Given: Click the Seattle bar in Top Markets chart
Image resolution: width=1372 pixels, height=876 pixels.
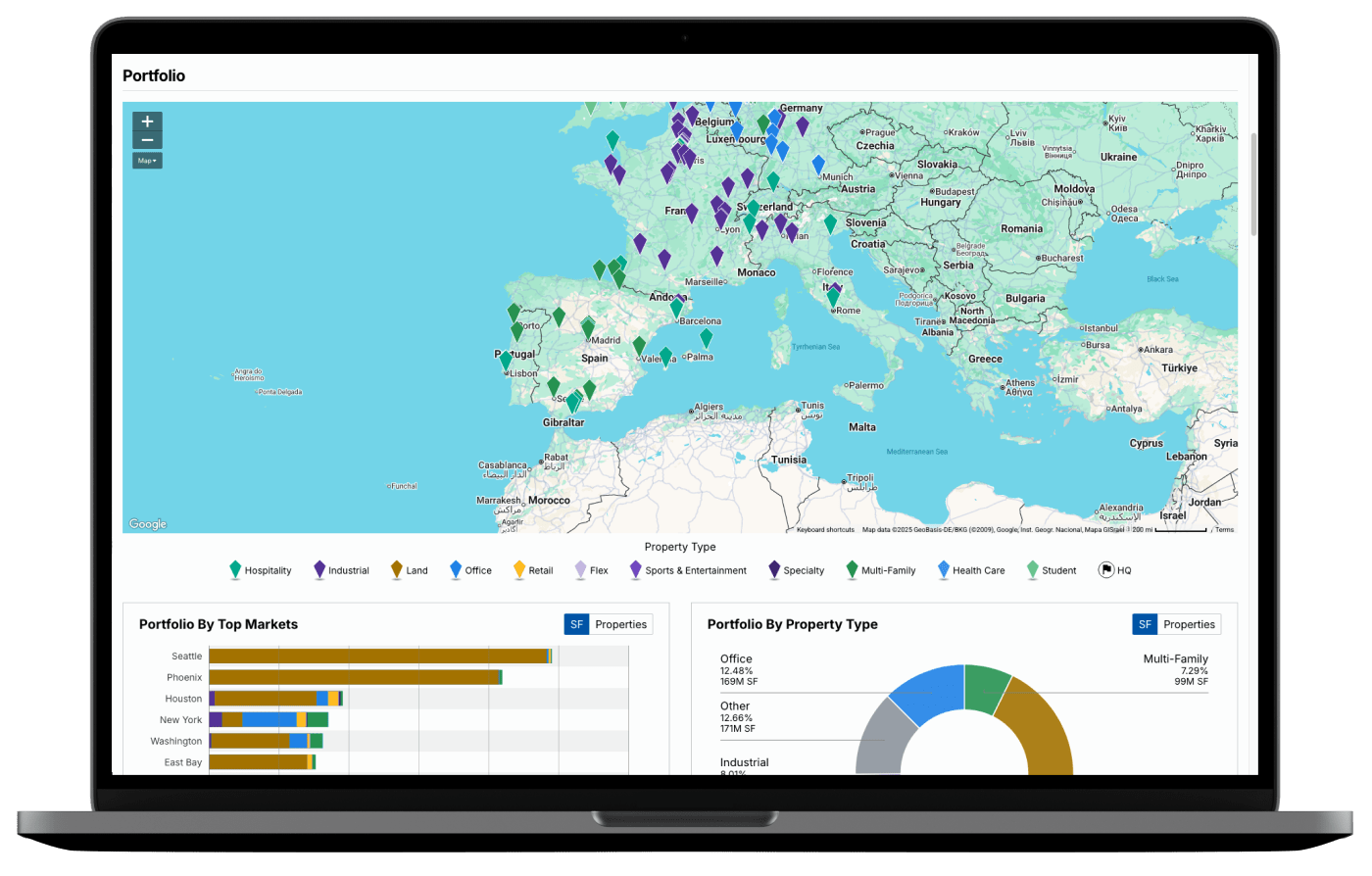Looking at the screenshot, I should (377, 656).
